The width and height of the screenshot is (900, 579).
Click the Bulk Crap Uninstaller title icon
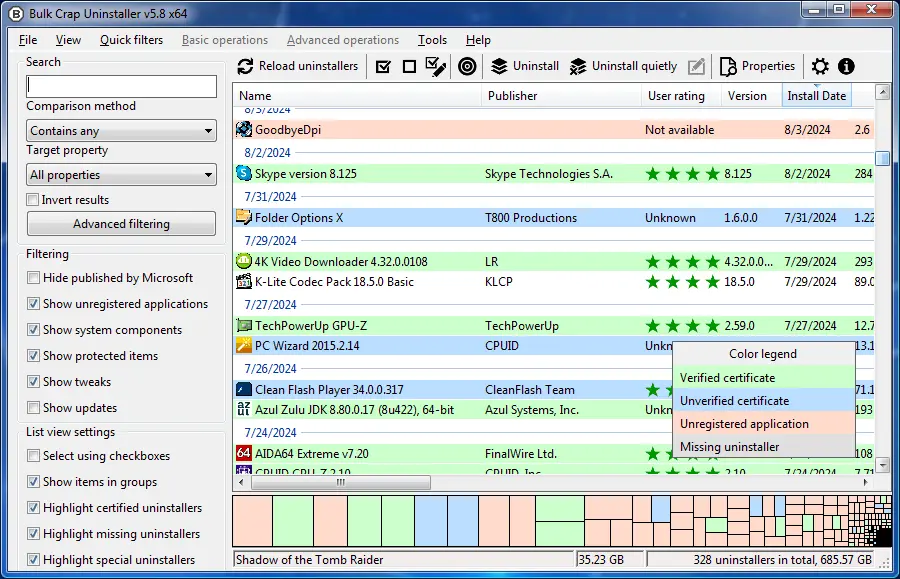(x=16, y=14)
